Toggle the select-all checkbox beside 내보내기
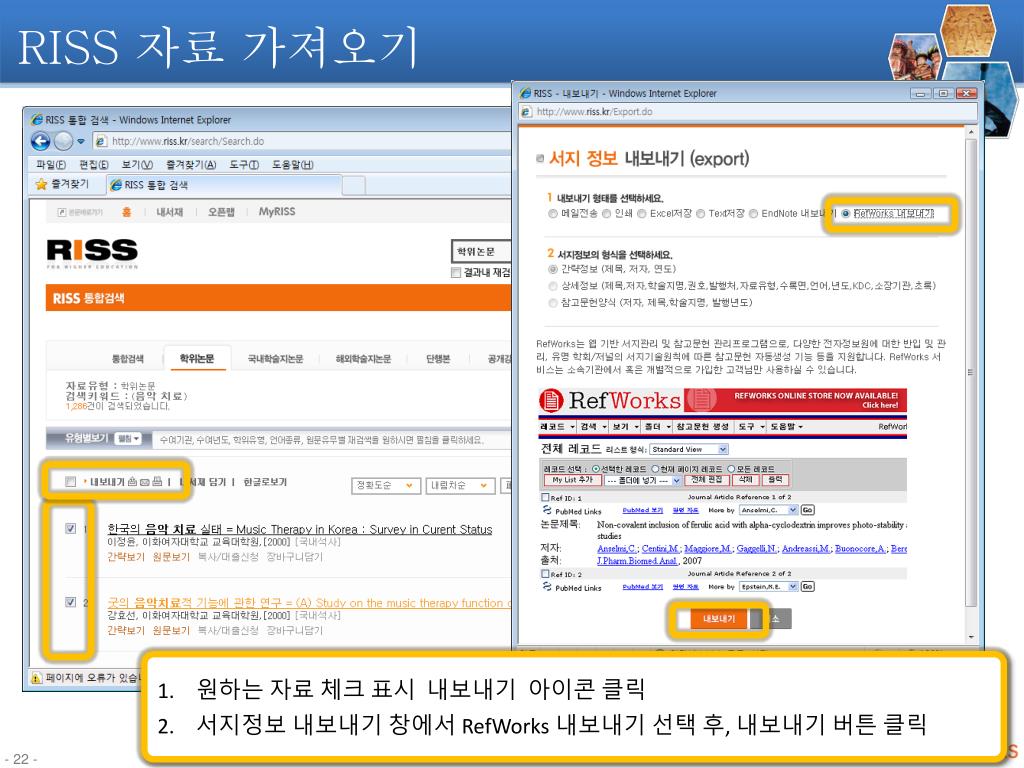 (x=71, y=482)
